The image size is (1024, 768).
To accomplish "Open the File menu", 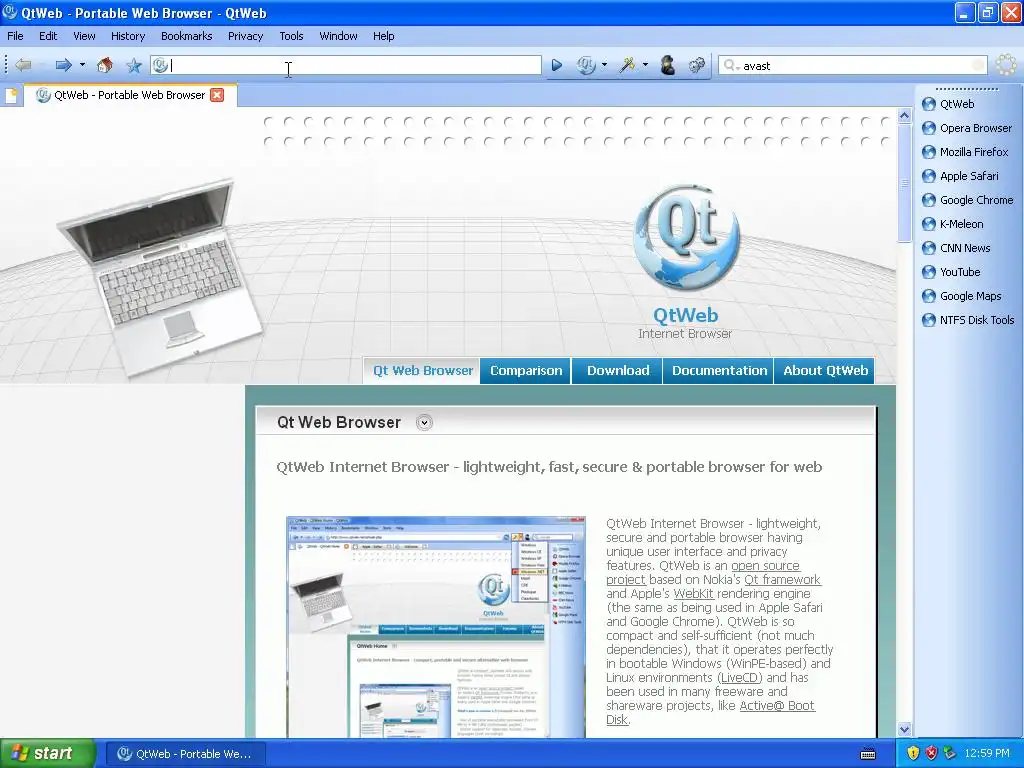I will point(15,36).
